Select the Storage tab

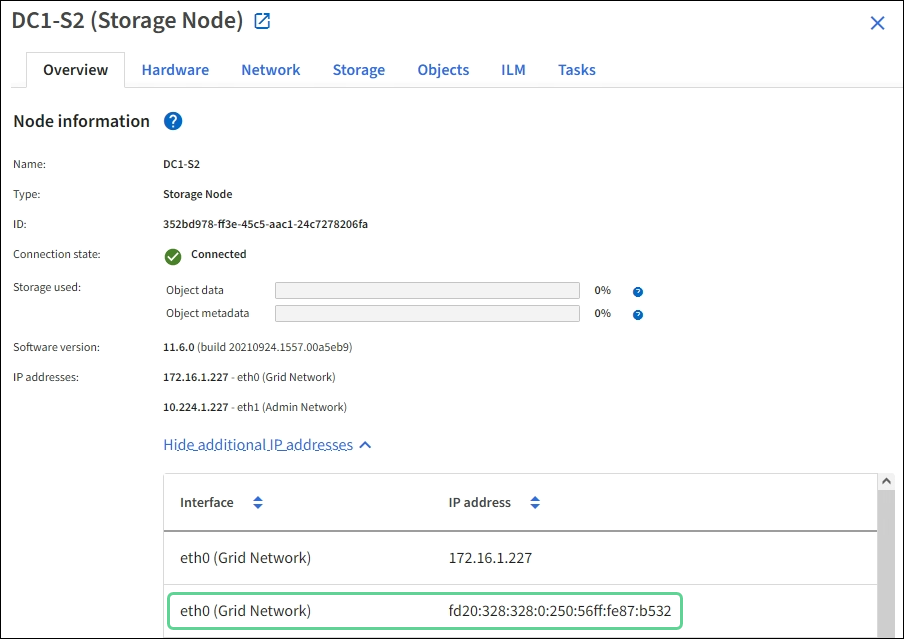[358, 70]
